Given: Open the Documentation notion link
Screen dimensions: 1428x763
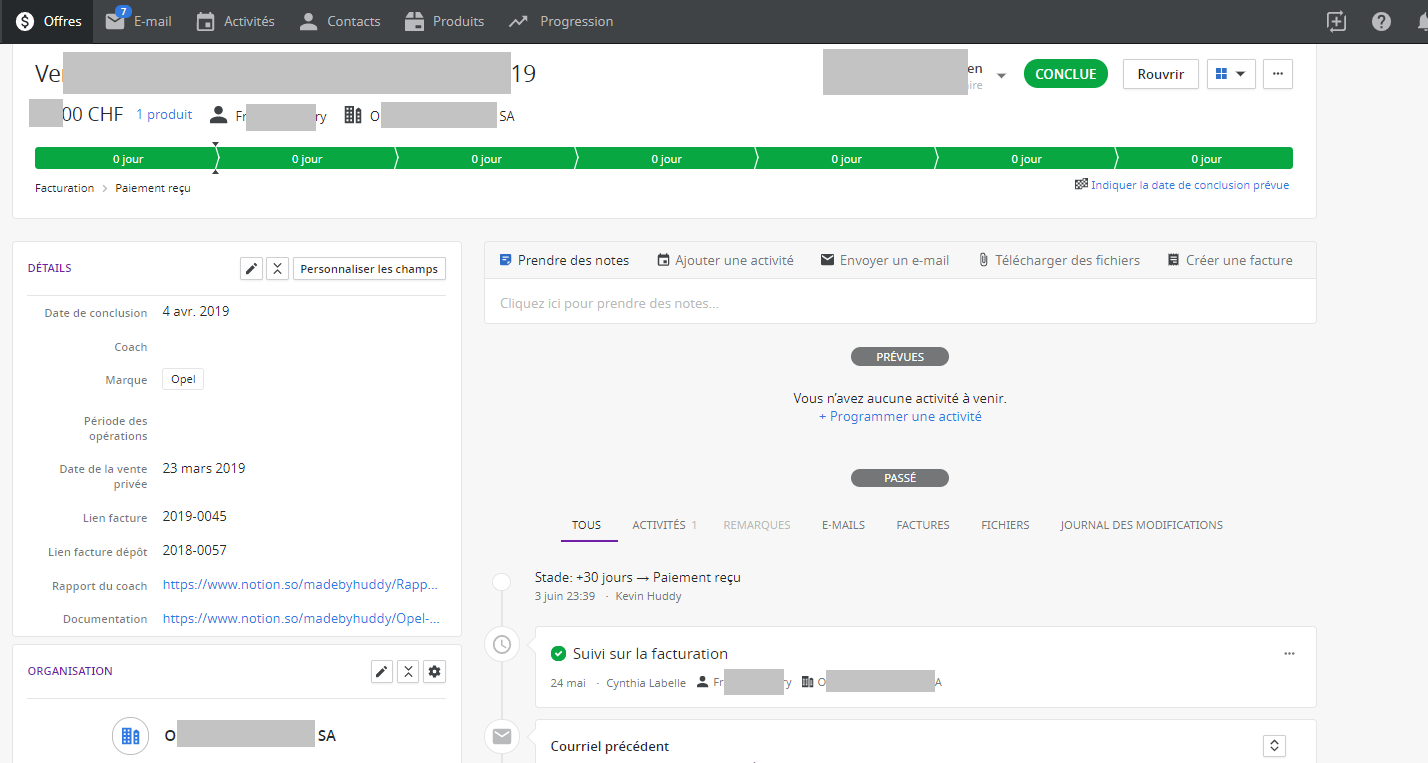Looking at the screenshot, I should pyautogui.click(x=300, y=619).
